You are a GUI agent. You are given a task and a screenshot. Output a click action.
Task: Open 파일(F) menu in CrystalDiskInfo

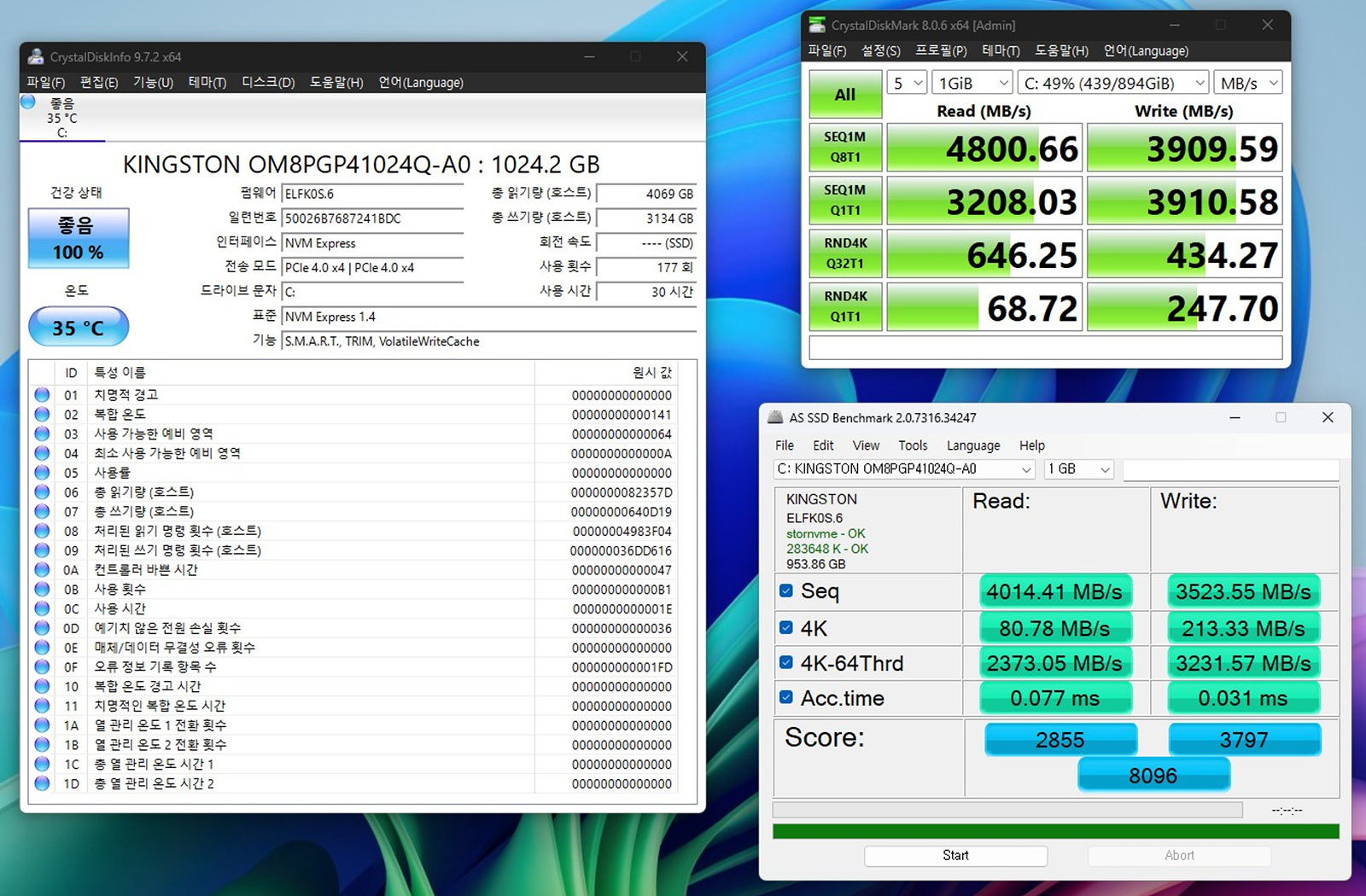pyautogui.click(x=46, y=82)
